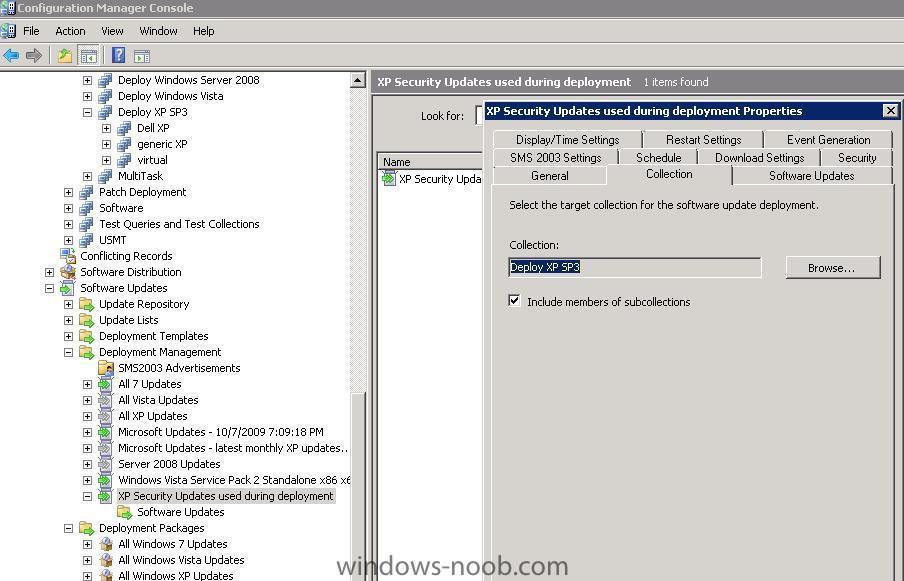Image resolution: width=904 pixels, height=581 pixels.
Task: Switch to the Schedule tab
Action: [658, 157]
